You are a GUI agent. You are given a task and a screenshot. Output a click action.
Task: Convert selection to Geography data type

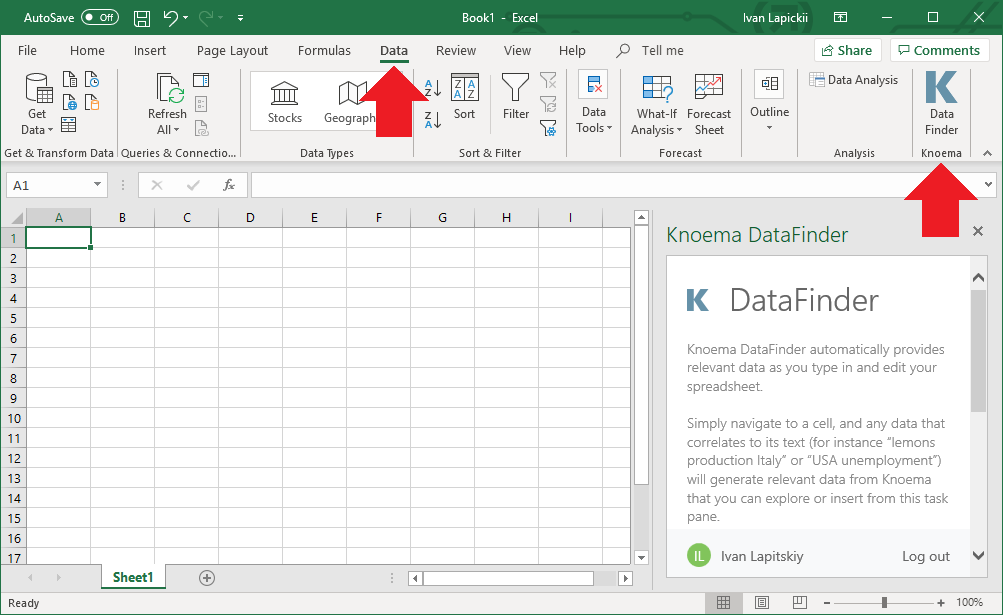[349, 101]
